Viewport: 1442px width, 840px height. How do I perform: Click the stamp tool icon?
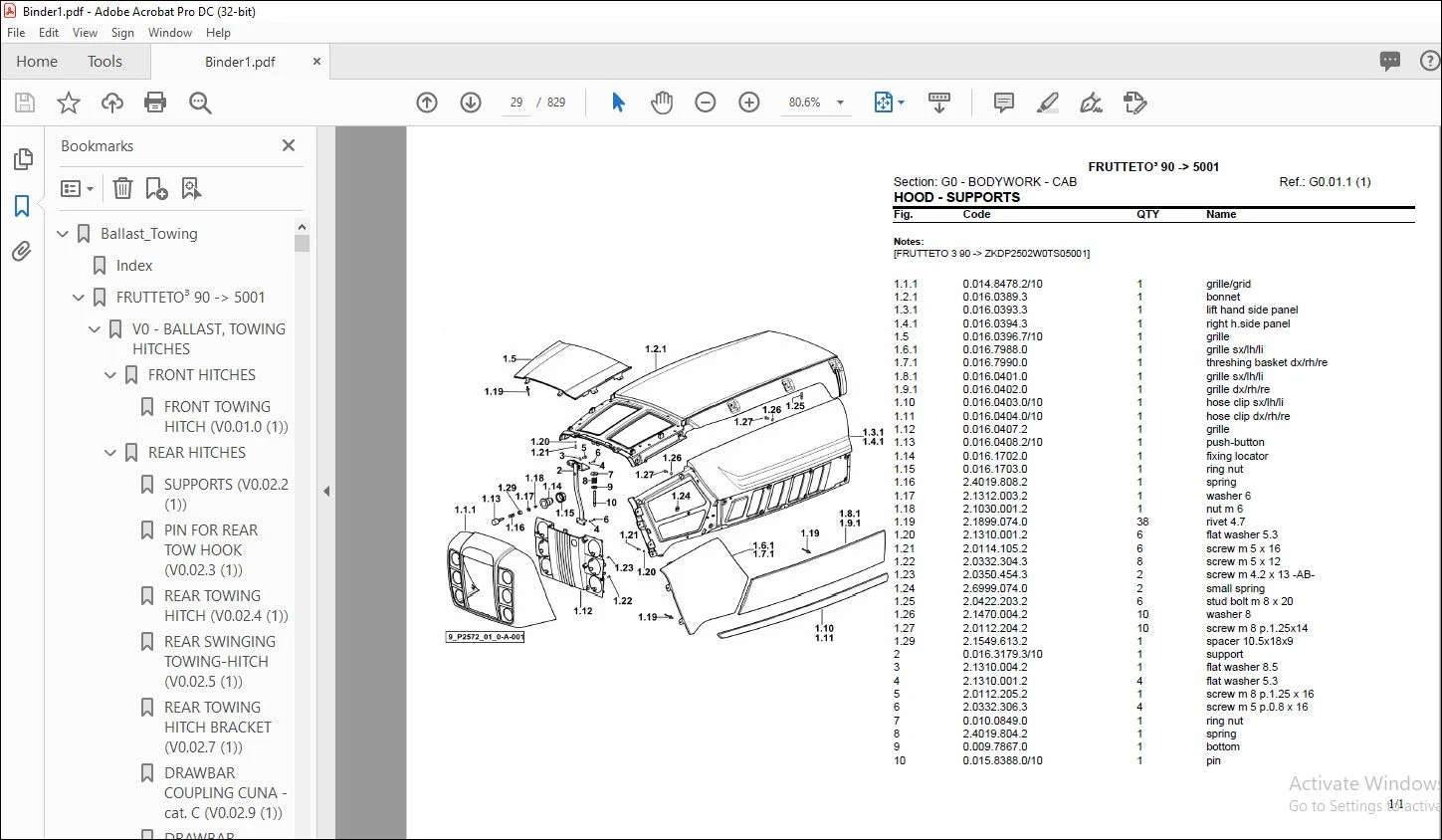1134,103
